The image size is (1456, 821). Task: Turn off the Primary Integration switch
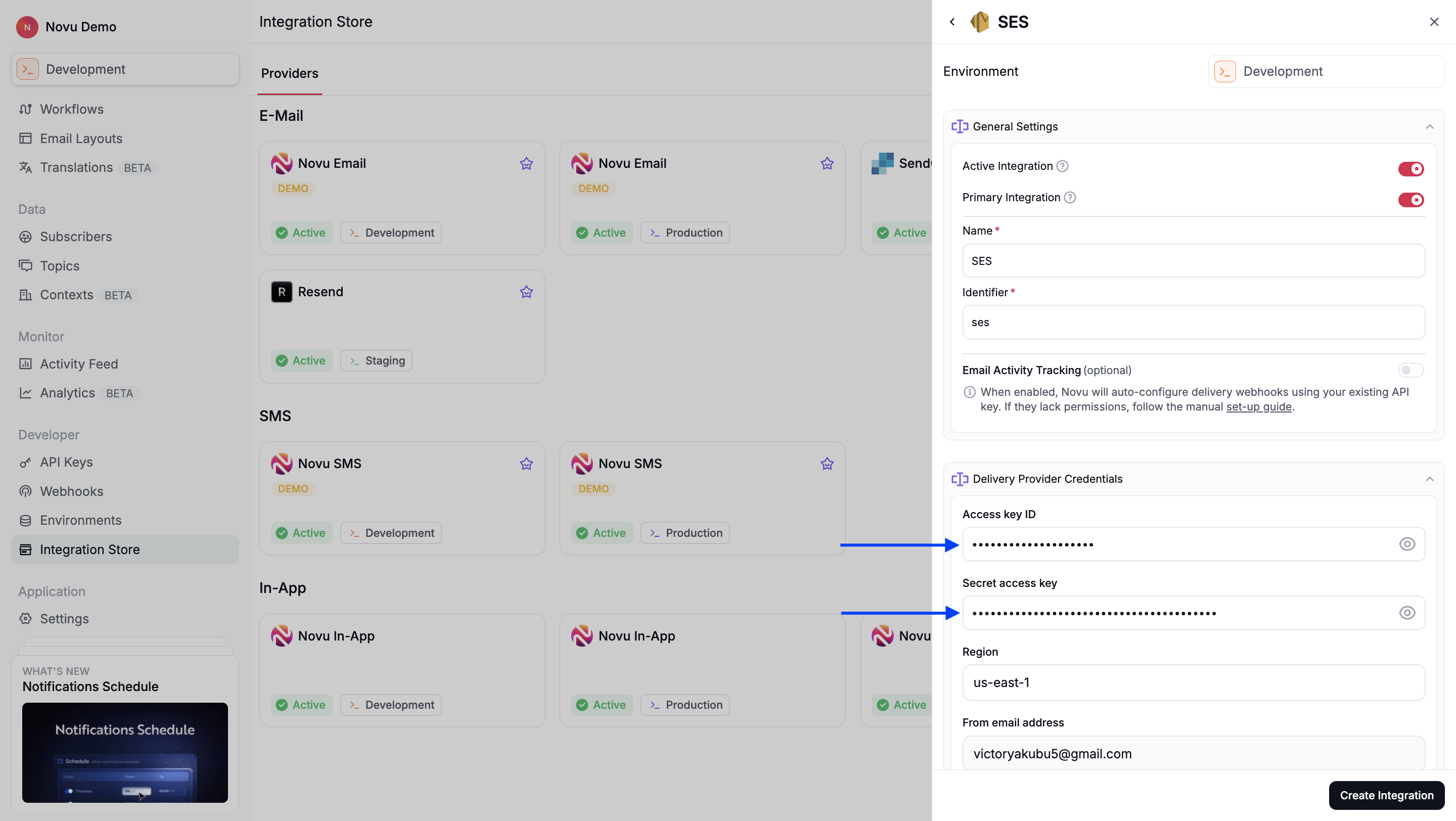tap(1411, 200)
